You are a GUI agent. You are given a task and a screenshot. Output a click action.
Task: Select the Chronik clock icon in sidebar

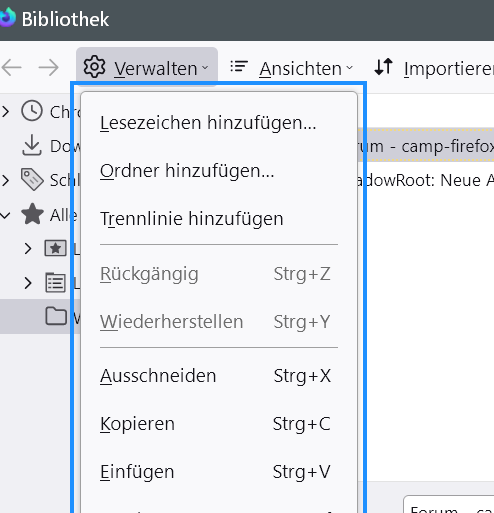coord(32,111)
